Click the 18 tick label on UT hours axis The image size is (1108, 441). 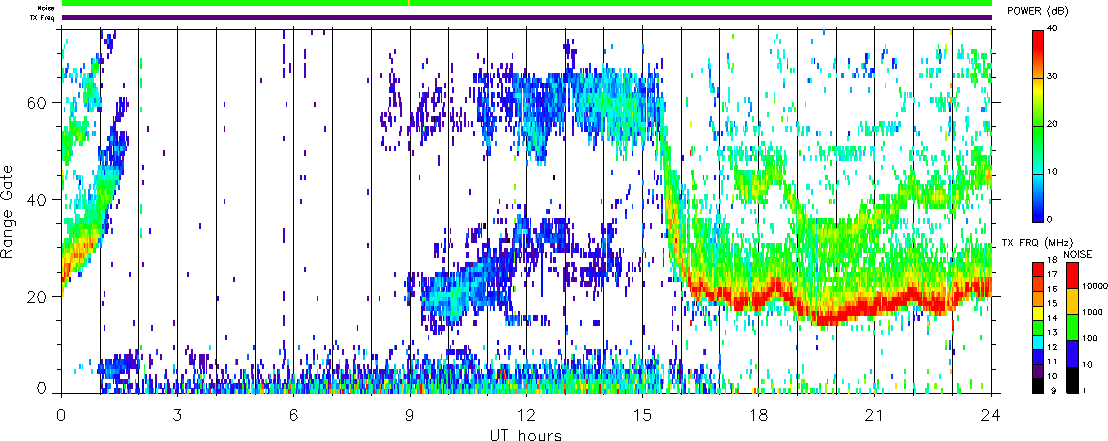click(x=758, y=415)
